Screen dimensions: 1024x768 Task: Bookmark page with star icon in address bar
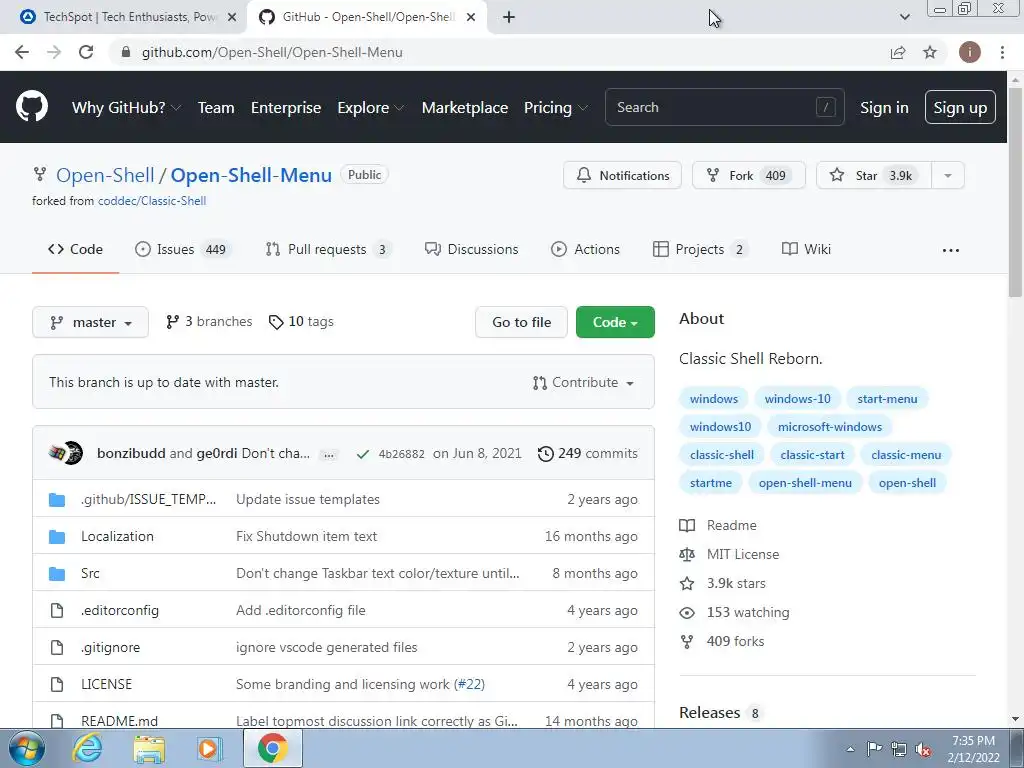pyautogui.click(x=930, y=52)
